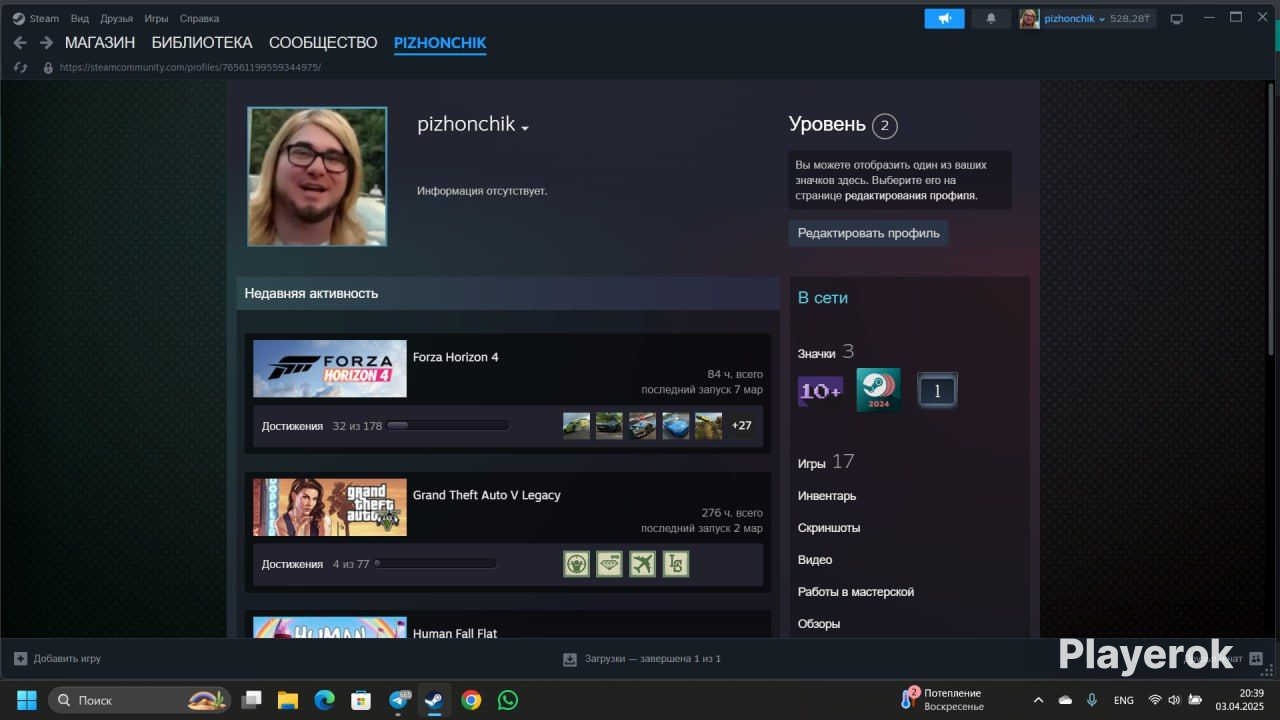The height and width of the screenshot is (720, 1280).
Task: Open the Forza Horizon 4 title link
Action: click(x=456, y=357)
